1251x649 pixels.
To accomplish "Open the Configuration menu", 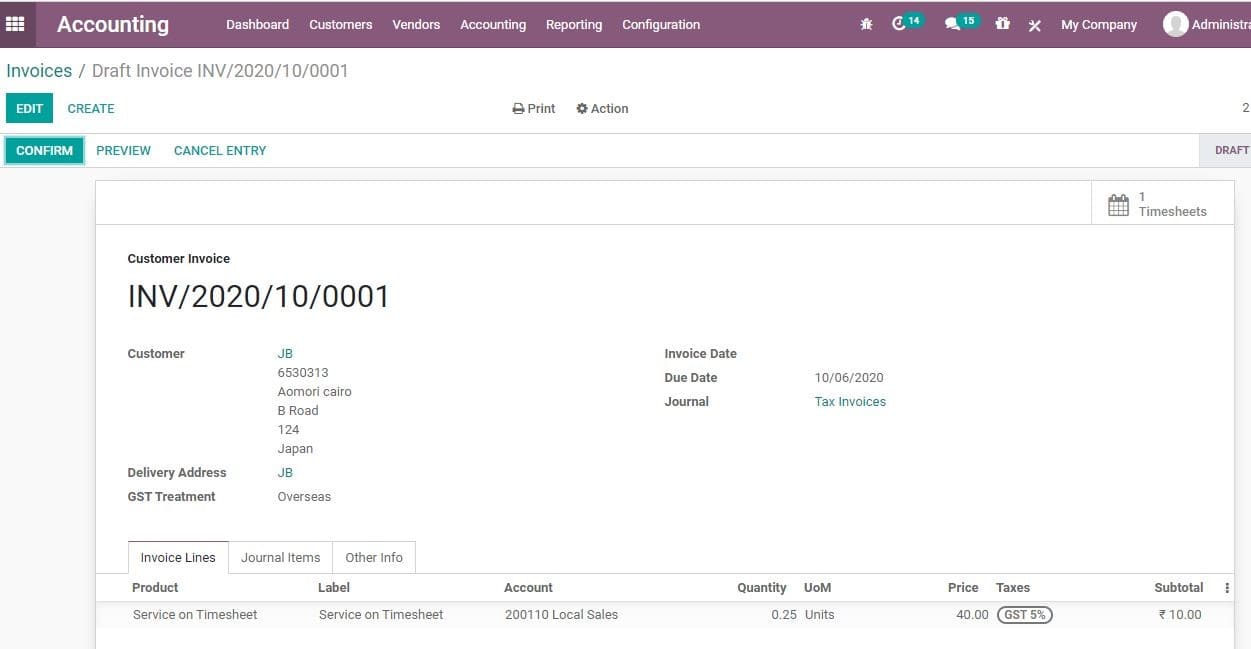I will [660, 24].
